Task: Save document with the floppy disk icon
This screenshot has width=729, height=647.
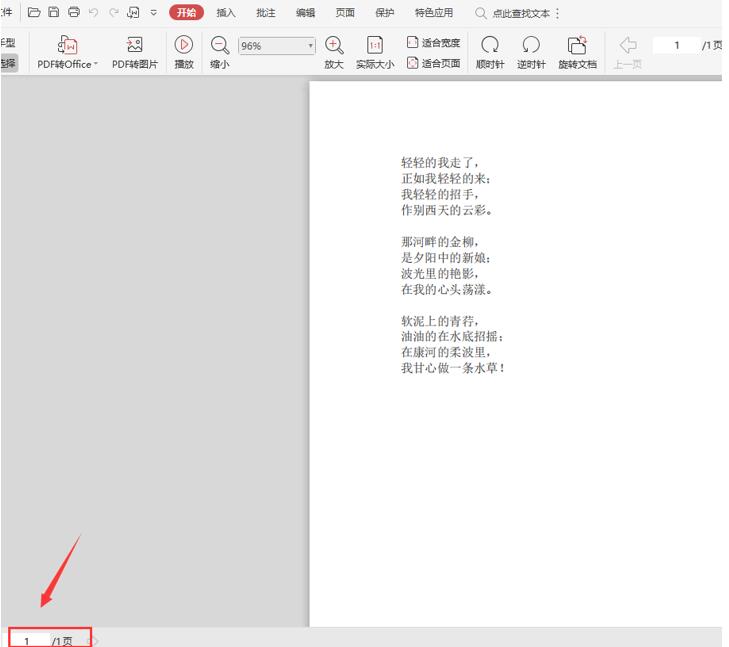Action: [54, 13]
